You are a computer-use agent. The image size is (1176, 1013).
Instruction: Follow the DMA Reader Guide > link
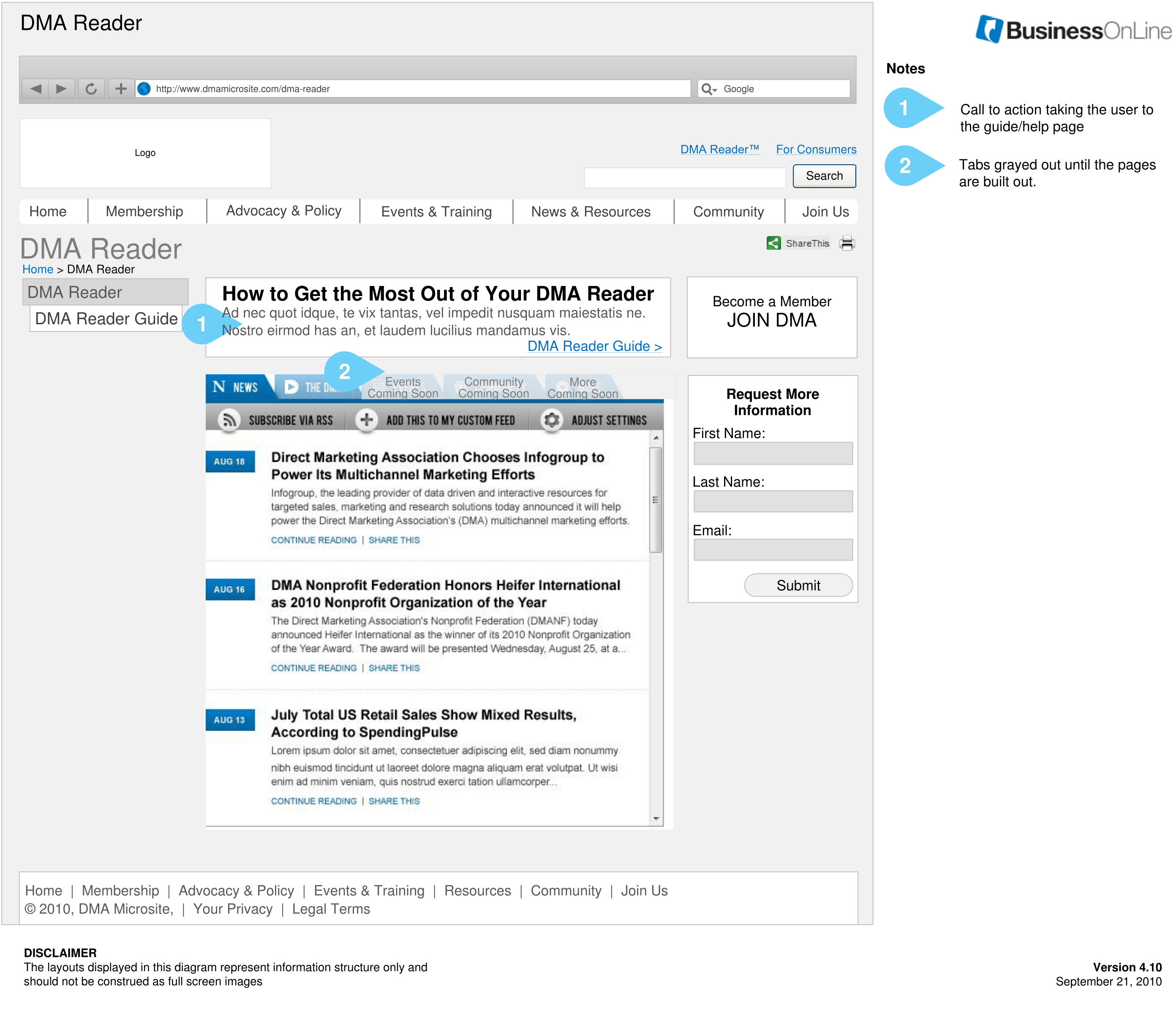[595, 346]
